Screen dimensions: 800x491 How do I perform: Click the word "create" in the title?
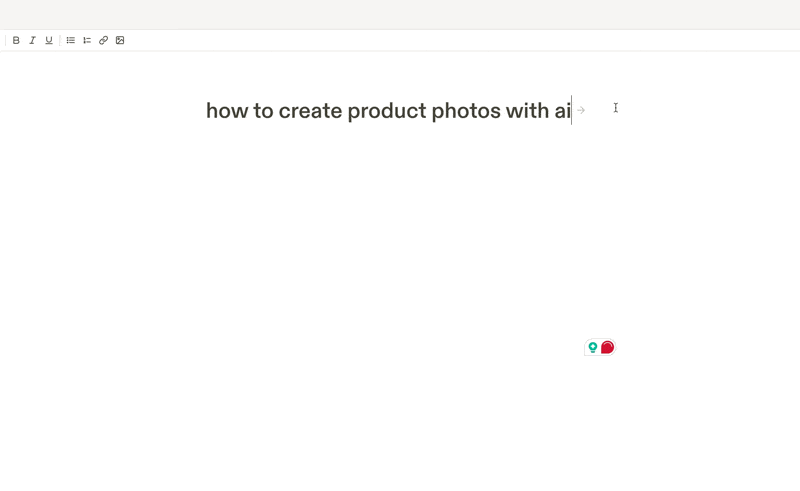(x=310, y=111)
